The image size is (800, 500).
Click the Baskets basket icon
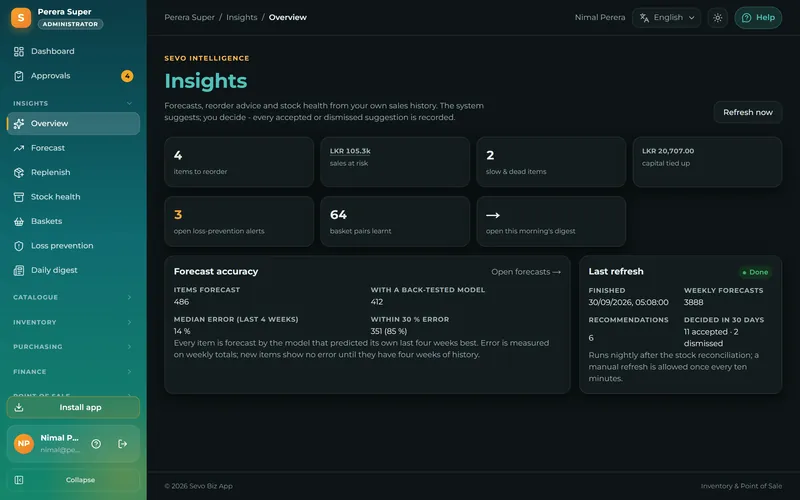[19, 221]
